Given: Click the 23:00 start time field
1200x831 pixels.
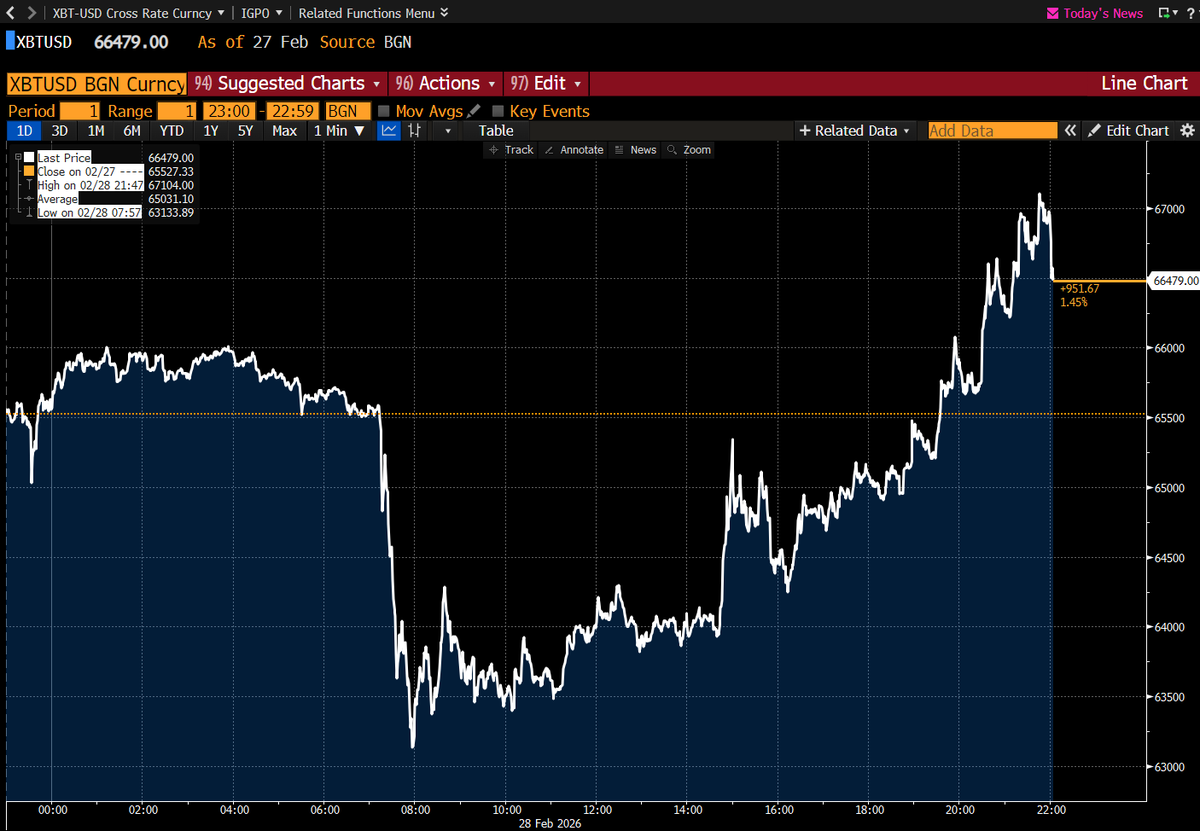Looking at the screenshot, I should point(228,111).
